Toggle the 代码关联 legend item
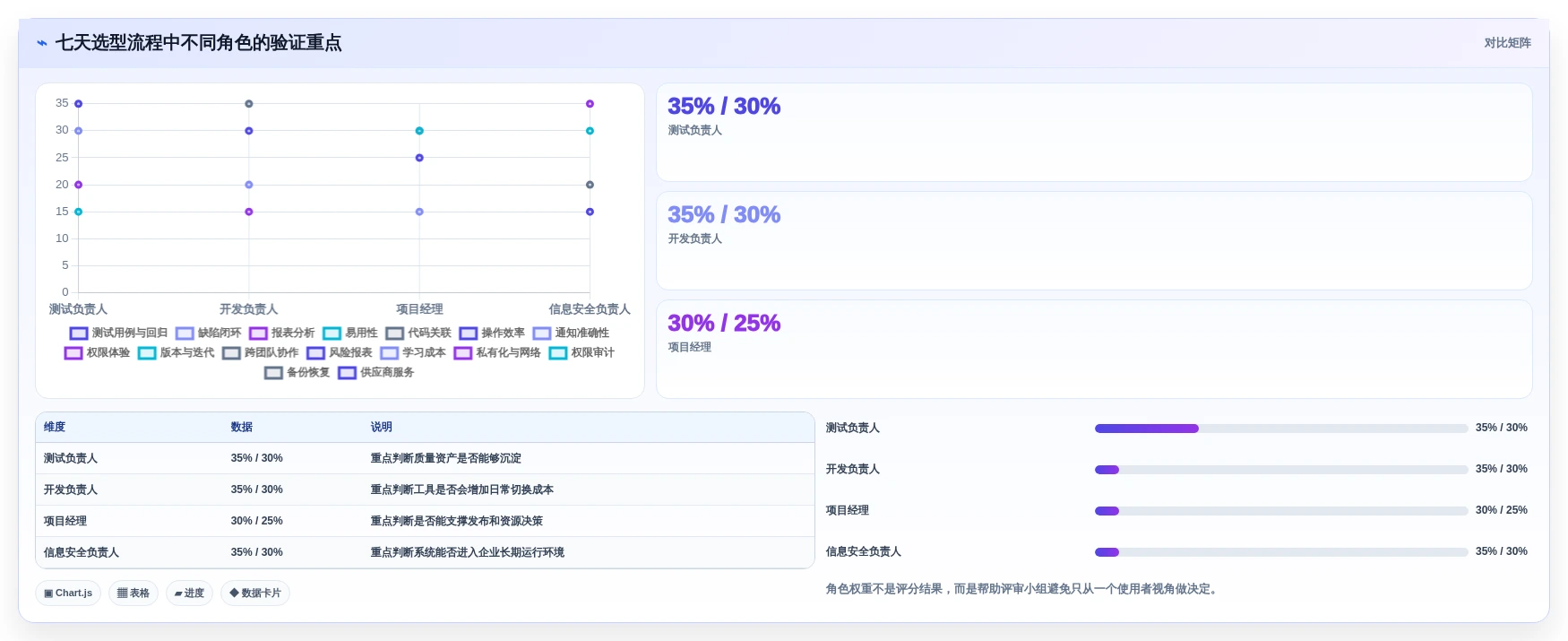 click(x=418, y=333)
